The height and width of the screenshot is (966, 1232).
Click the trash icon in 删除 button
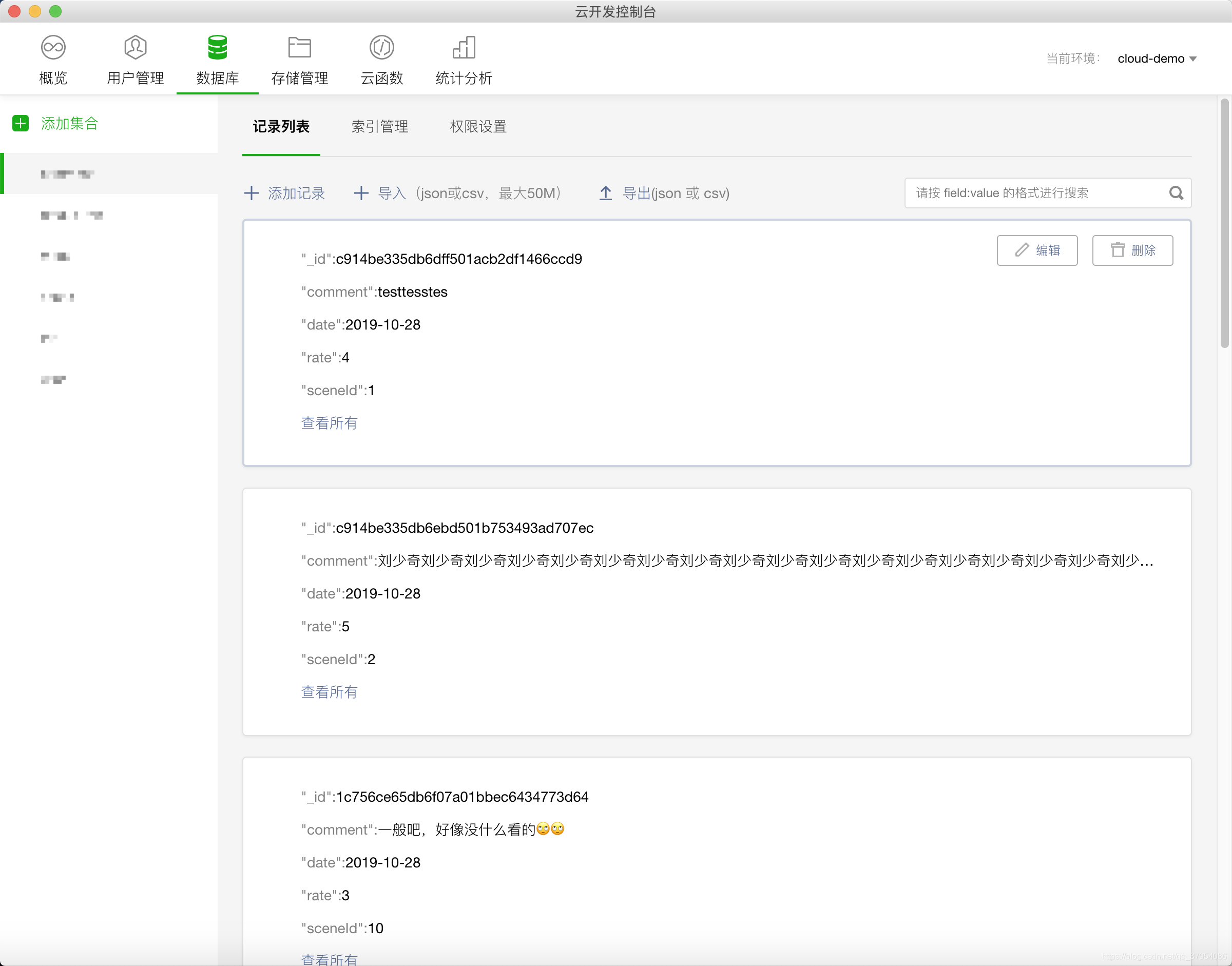pos(1118,250)
